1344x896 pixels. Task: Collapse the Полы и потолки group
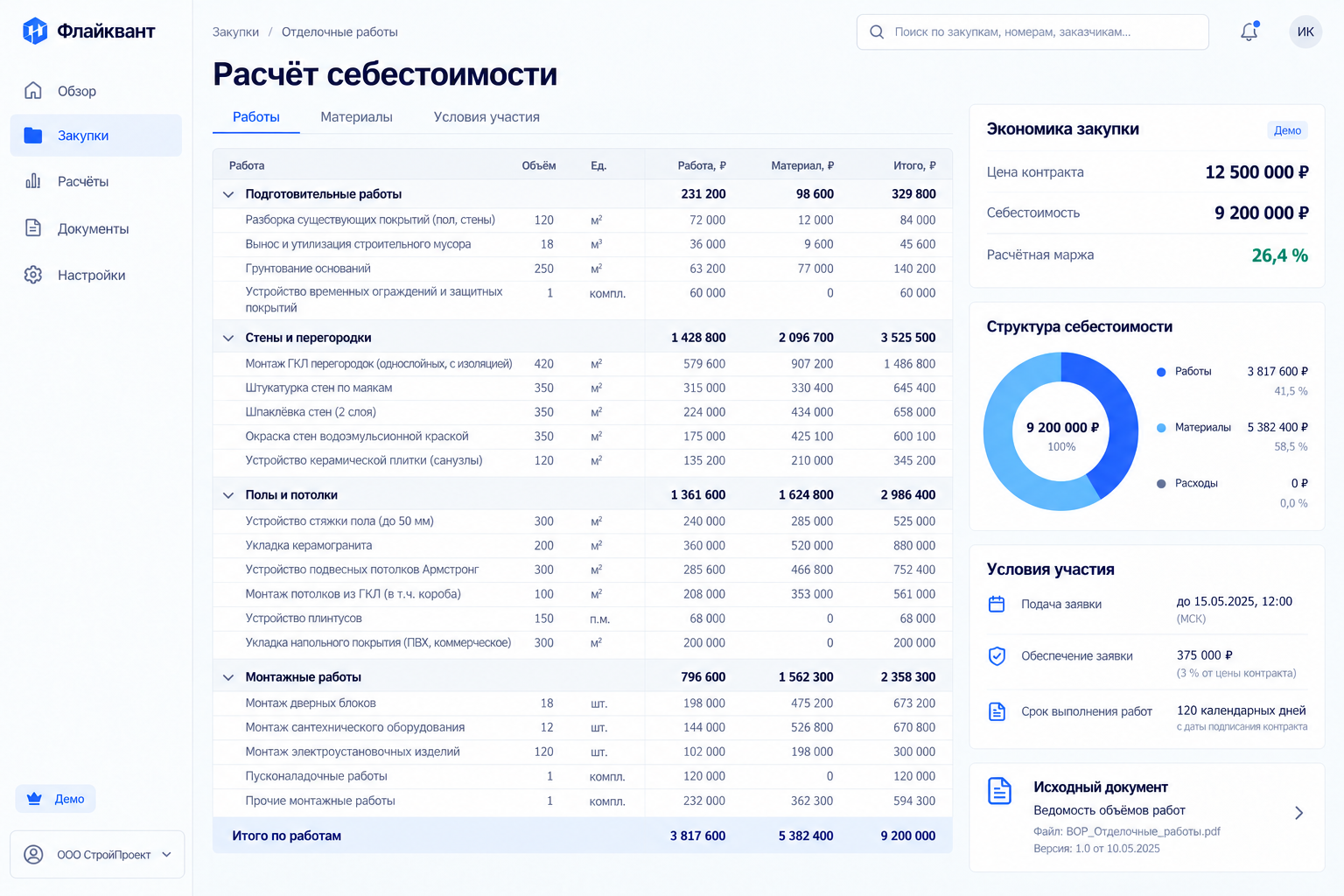228,495
